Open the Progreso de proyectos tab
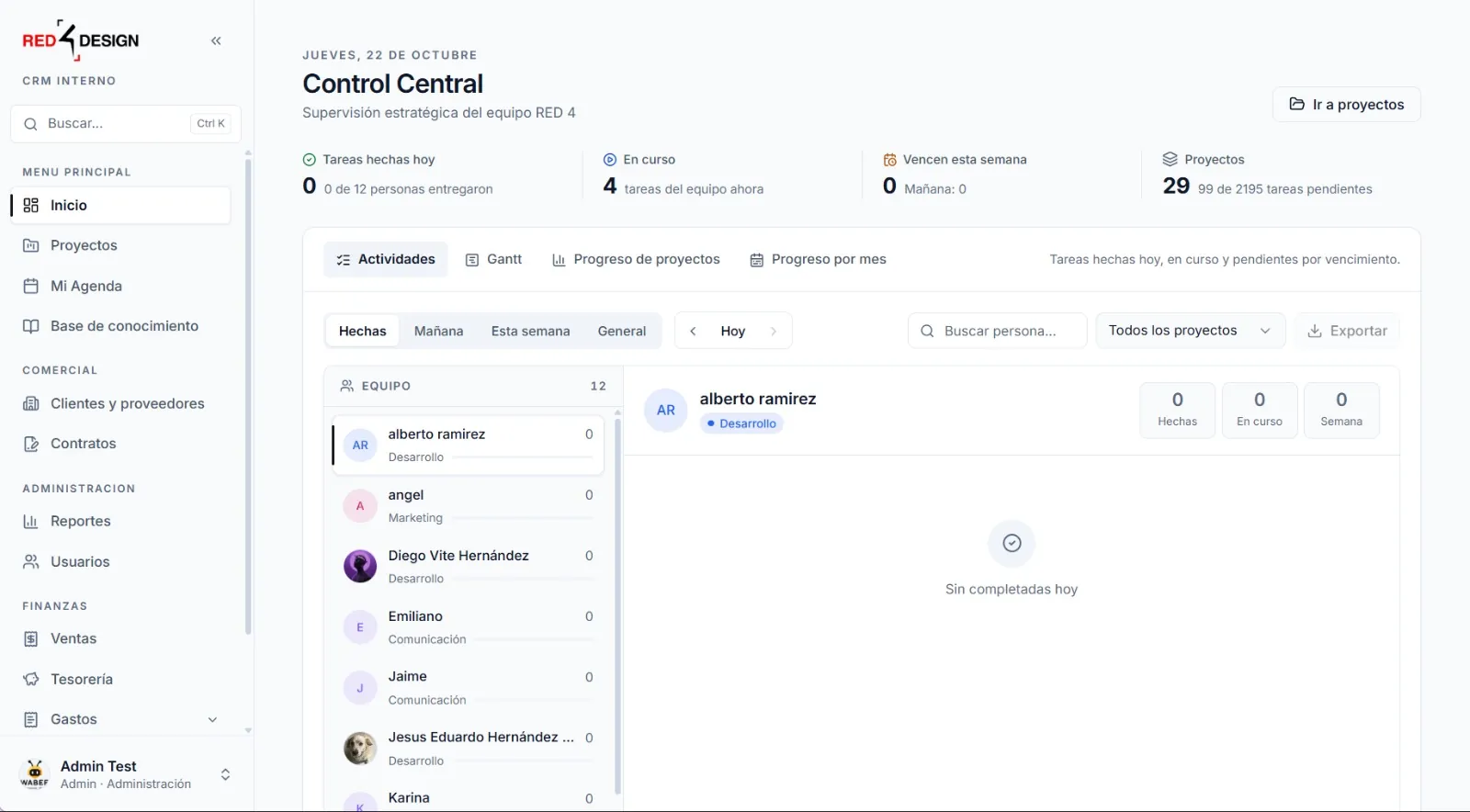Screen dimensions: 1470x812 coord(636,259)
